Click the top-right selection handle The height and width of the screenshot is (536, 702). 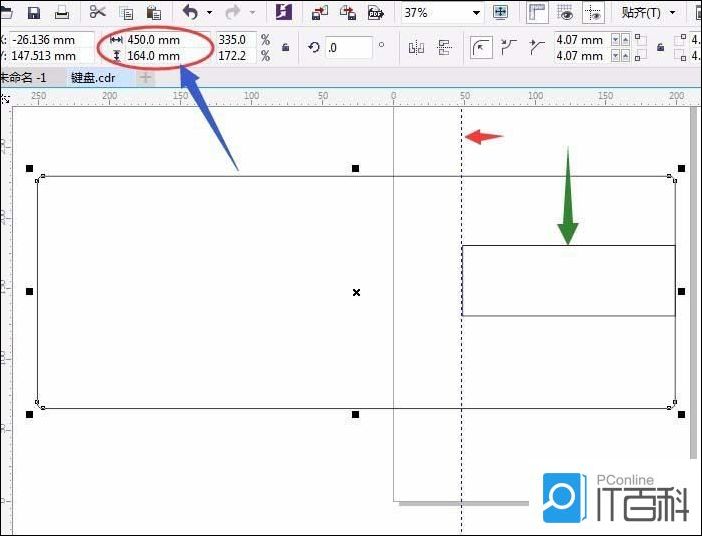[681, 168]
